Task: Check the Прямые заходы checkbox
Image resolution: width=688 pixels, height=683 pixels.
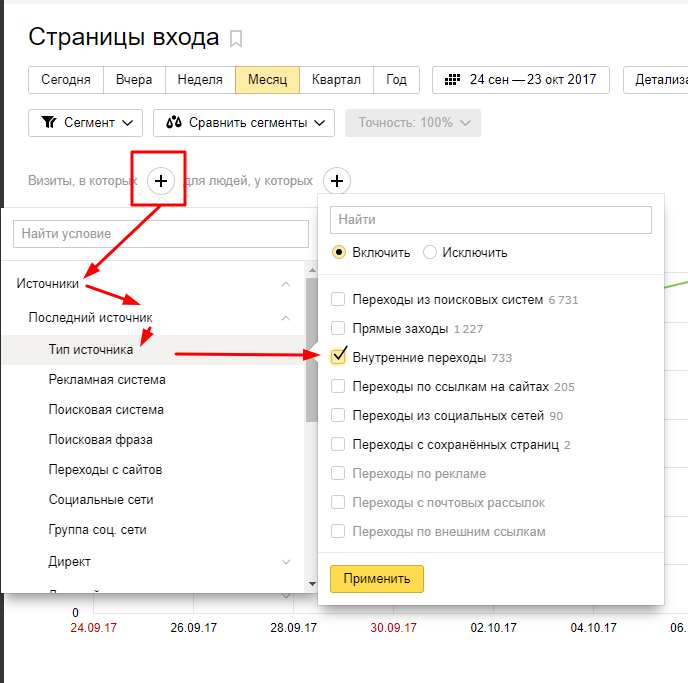Action: [338, 328]
